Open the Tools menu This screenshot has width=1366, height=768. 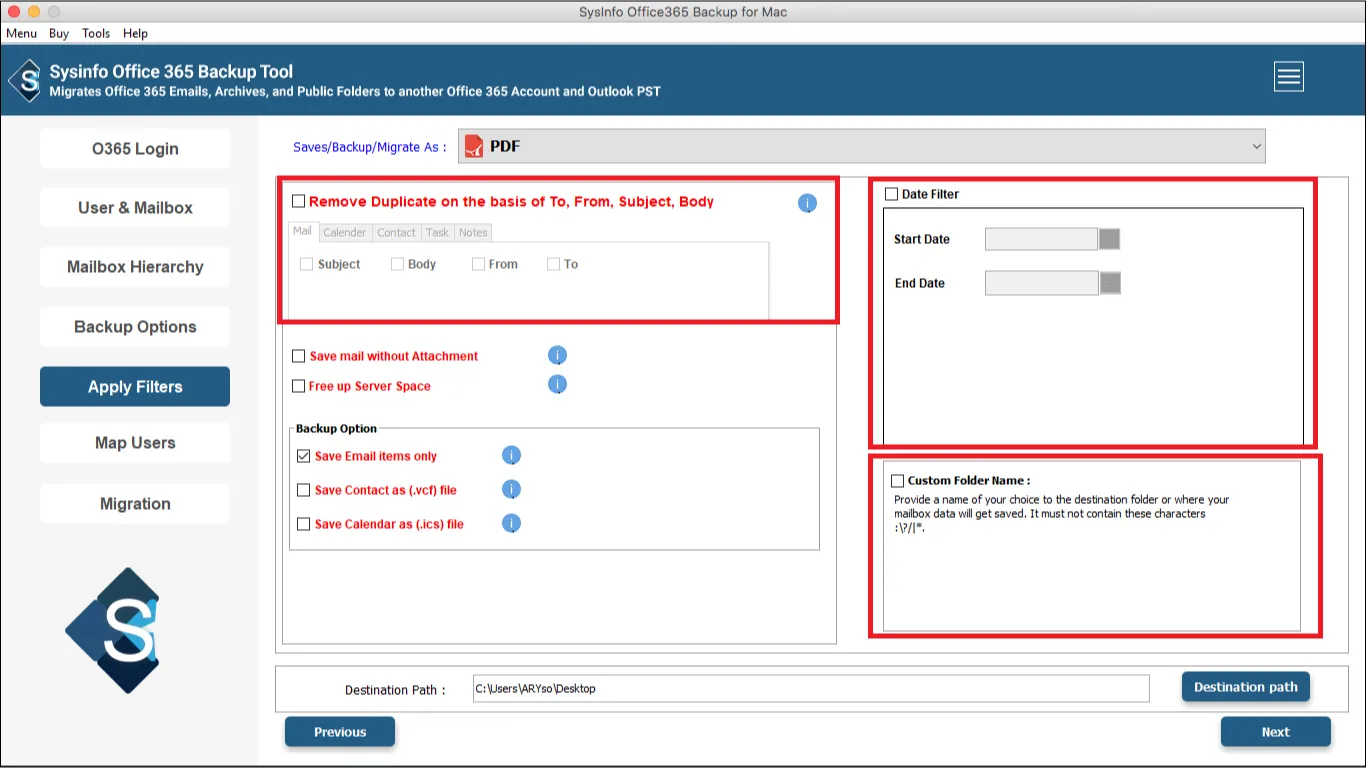click(x=96, y=33)
